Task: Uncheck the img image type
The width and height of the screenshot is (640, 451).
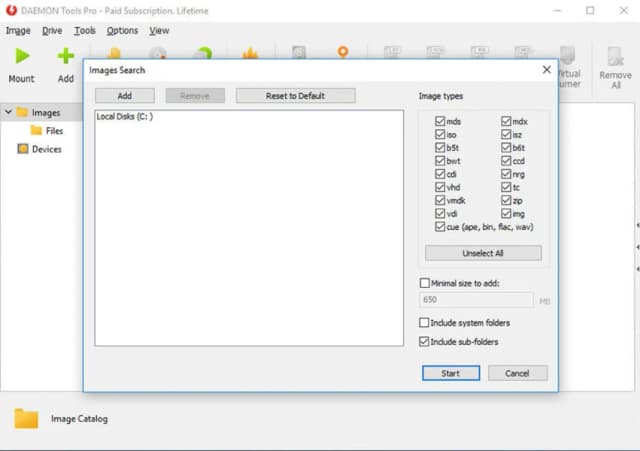Action: pyautogui.click(x=506, y=213)
